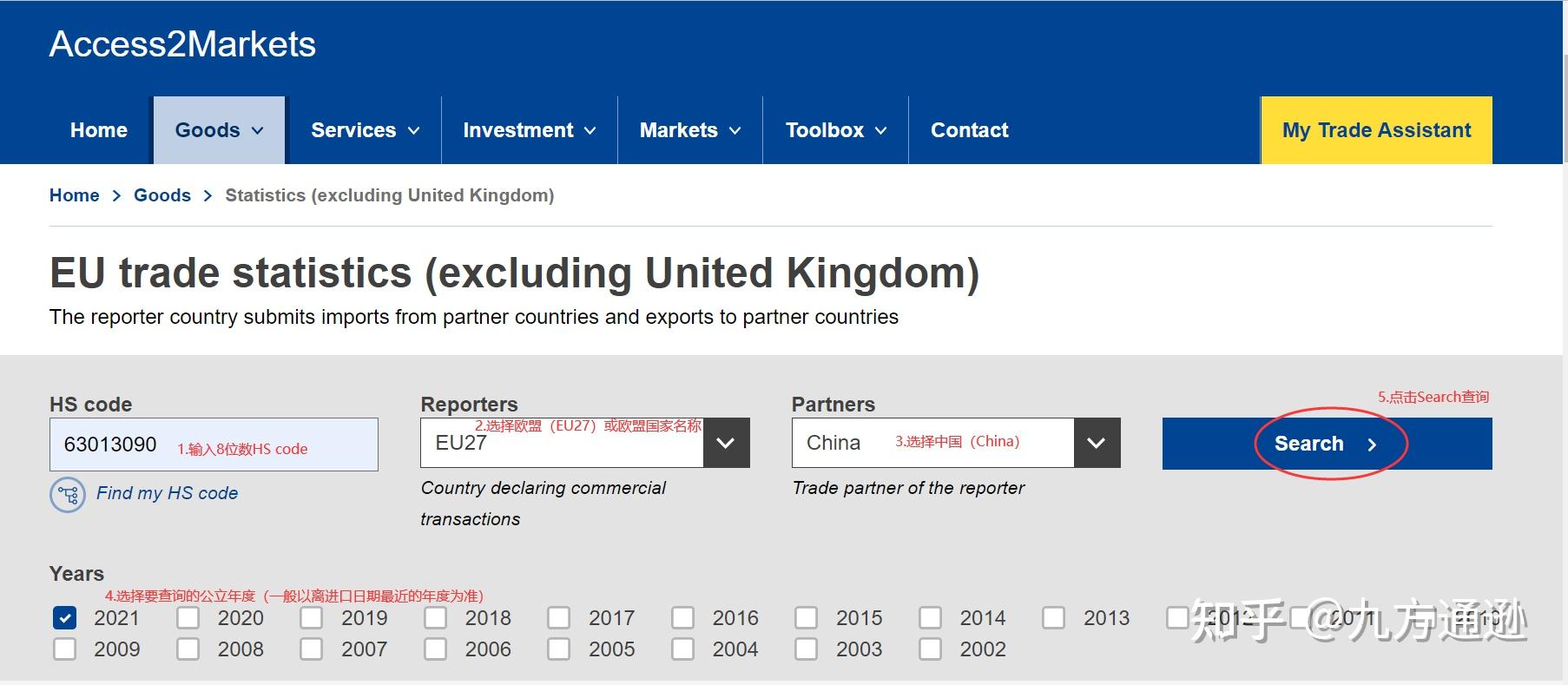Go to the Contact page
The height and width of the screenshot is (685, 1568).
click(x=969, y=130)
